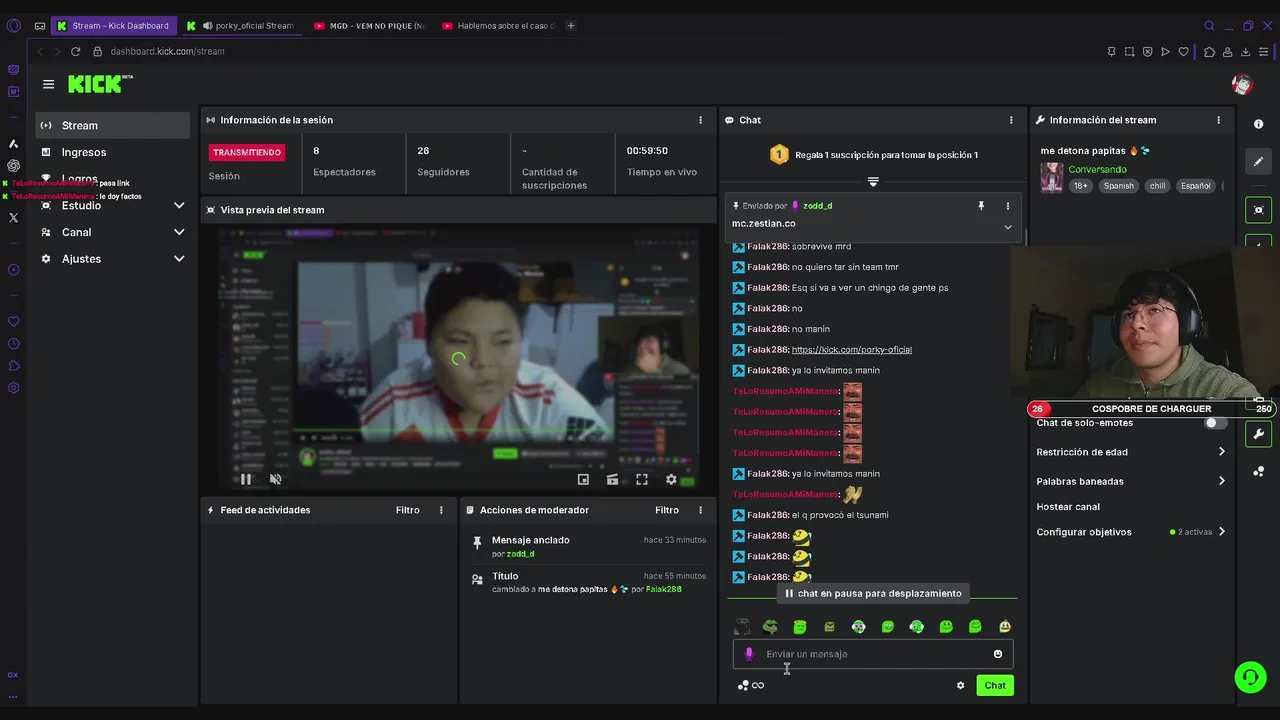Image resolution: width=1280 pixels, height=720 pixels.
Task: Click the TRANSMITIENDO status badge
Action: click(246, 152)
